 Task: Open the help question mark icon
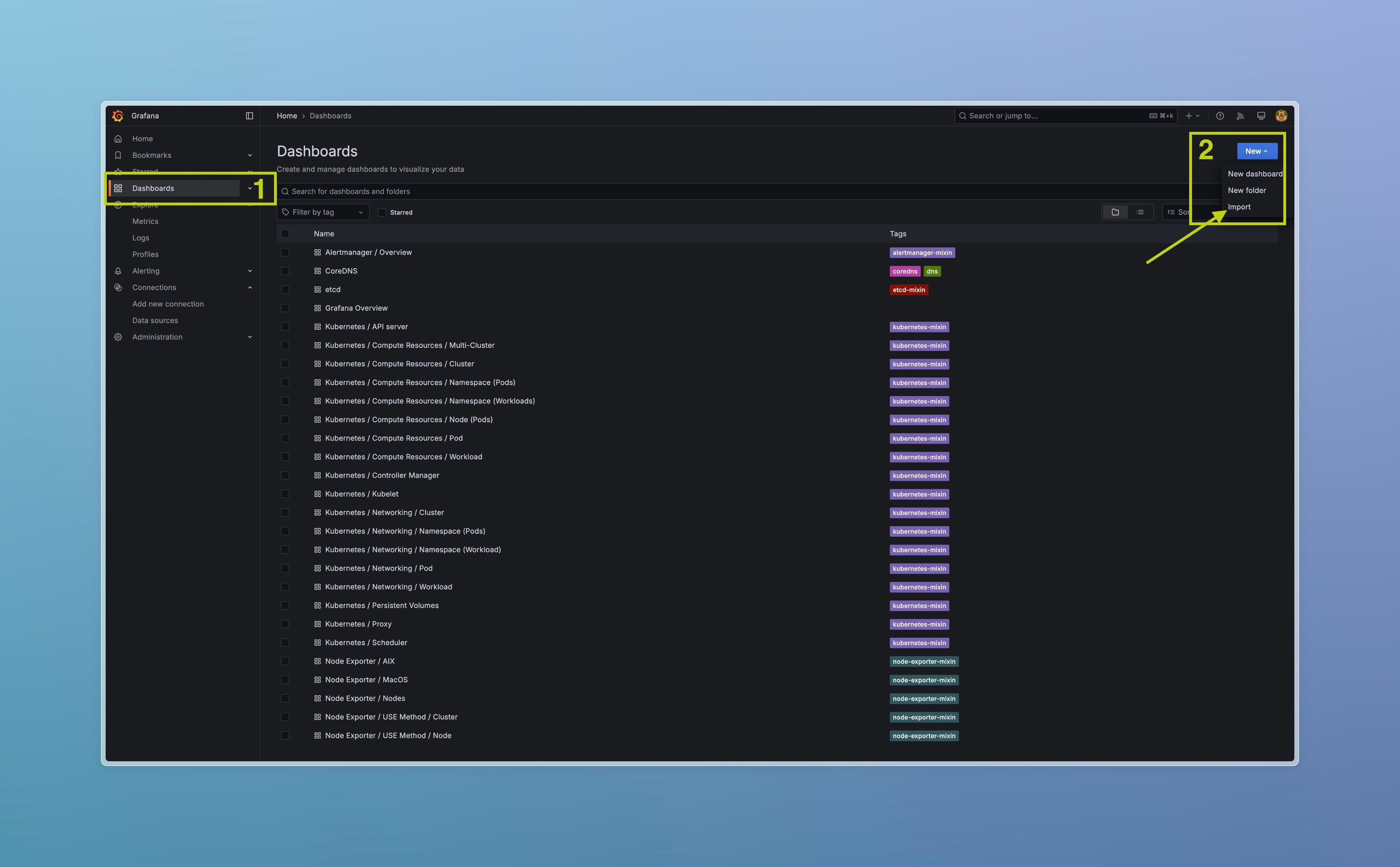1220,116
